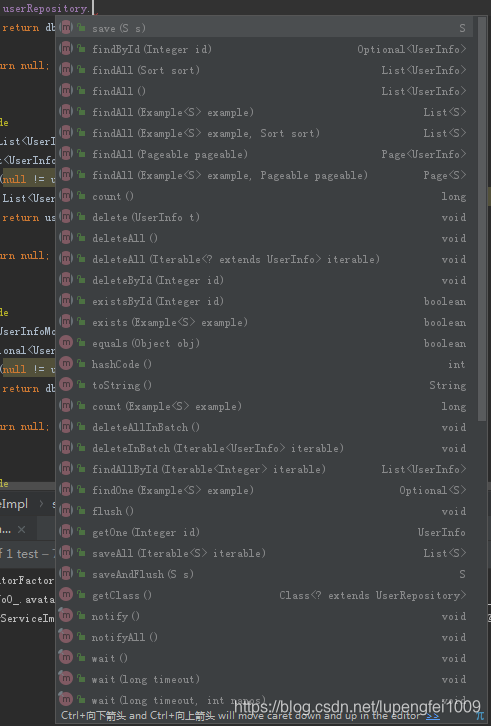Choose hashCode() suggestion
491x726 pixels.
[x=264, y=364]
